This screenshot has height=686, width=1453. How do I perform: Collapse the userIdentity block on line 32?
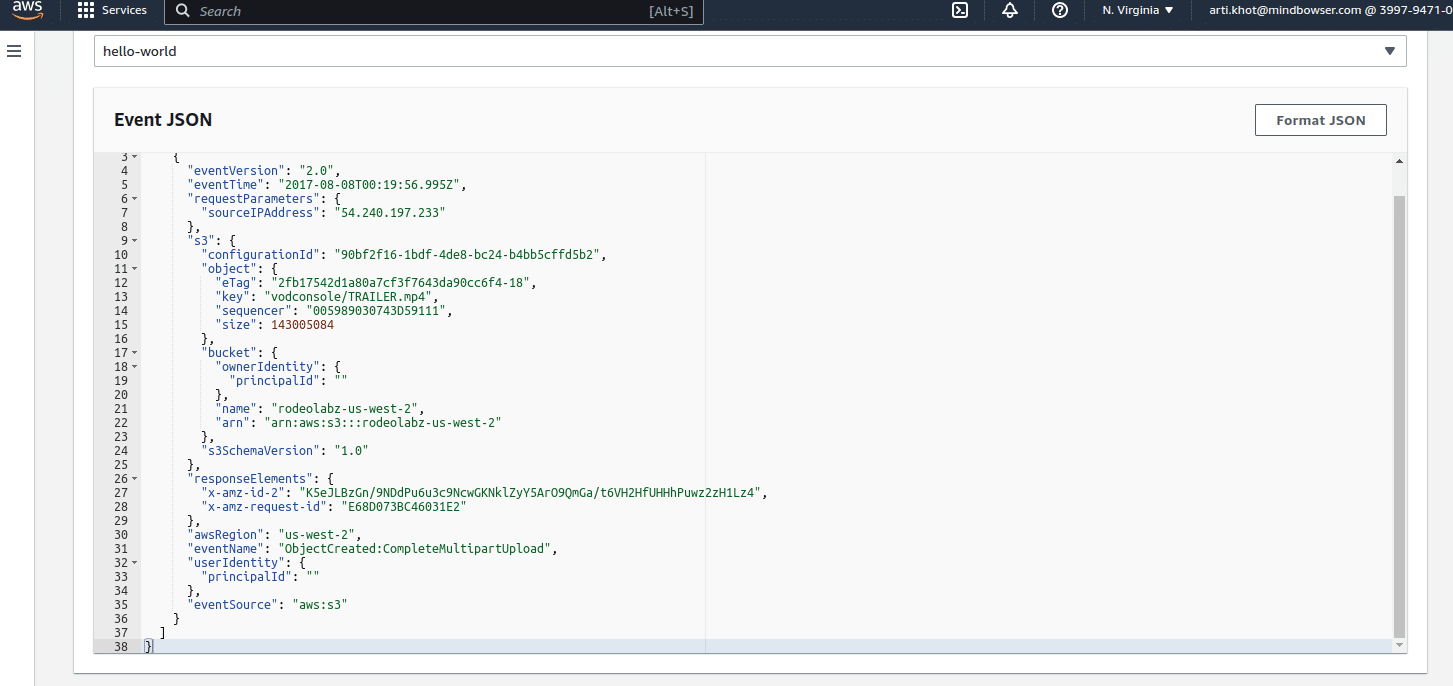click(x=135, y=563)
